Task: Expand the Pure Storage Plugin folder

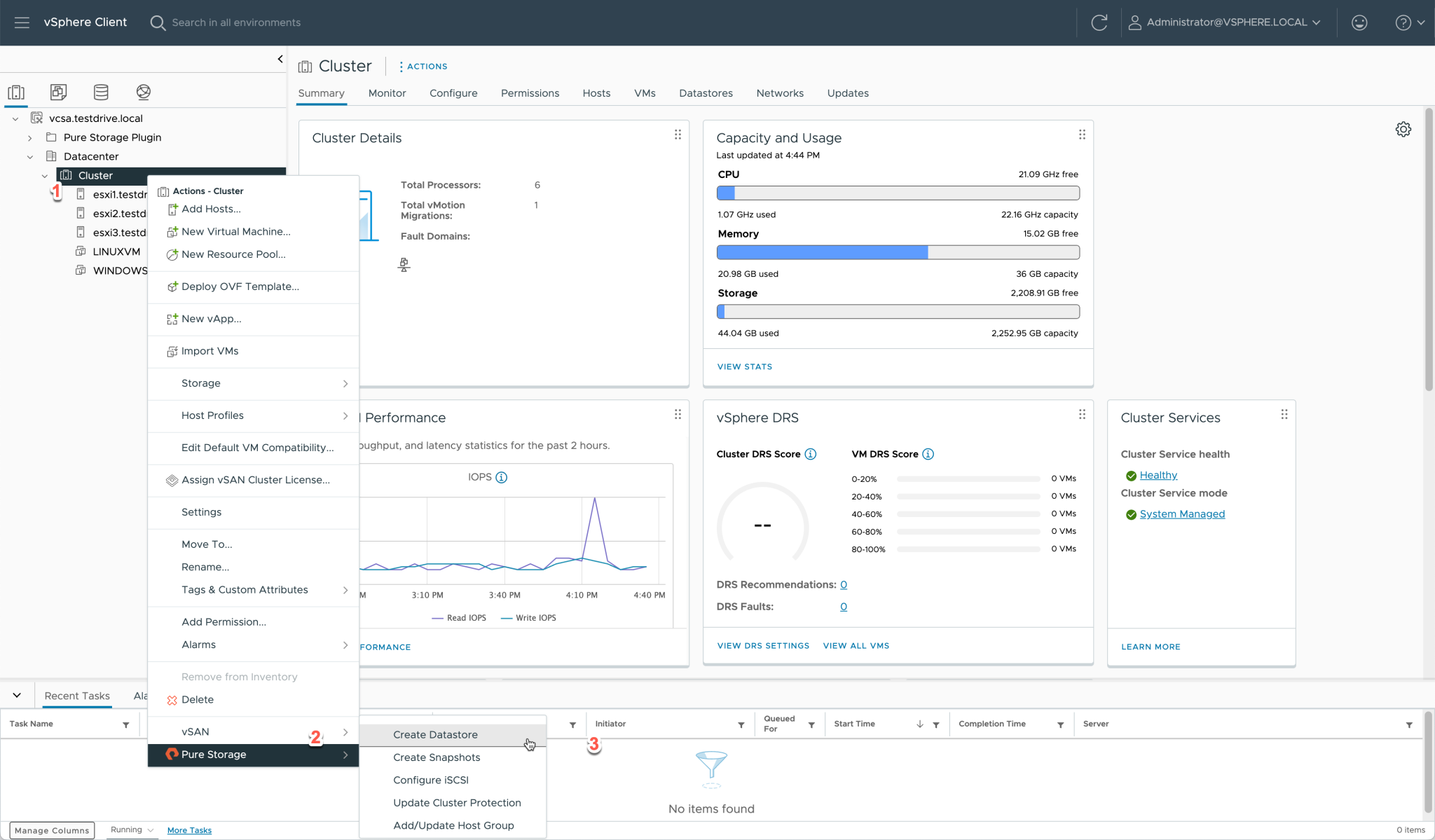Action: pos(30,138)
